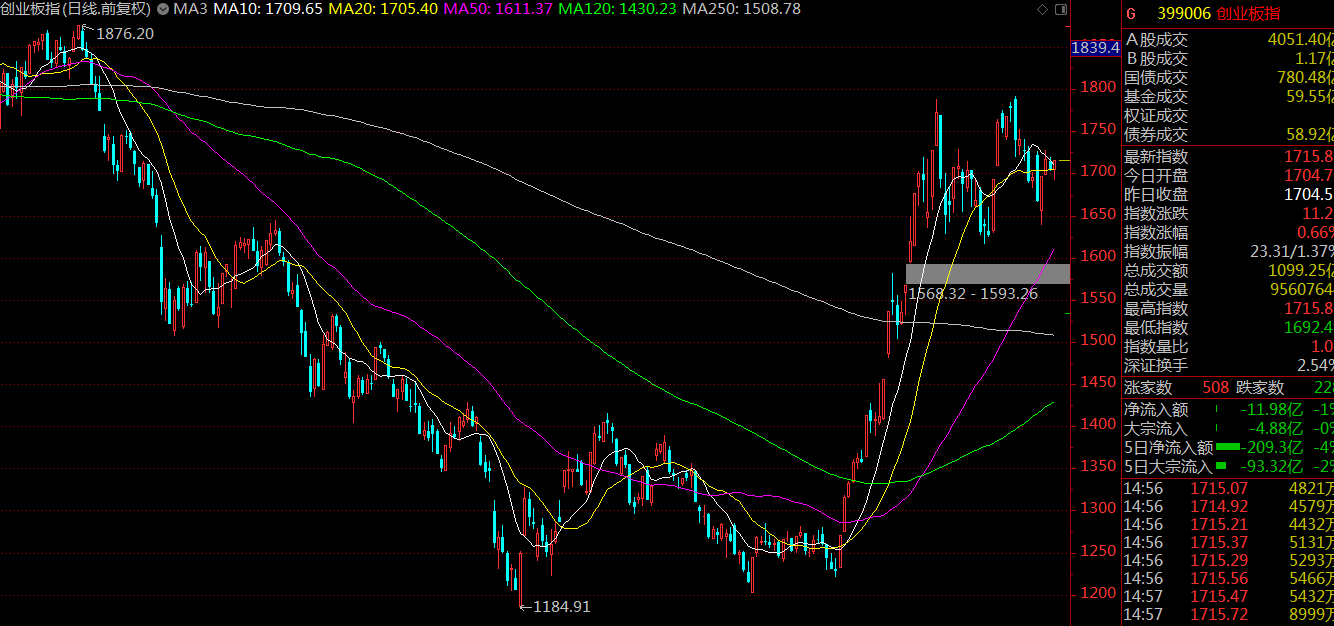
Task: Click the diamond icon above the chart
Action: [1043, 9]
